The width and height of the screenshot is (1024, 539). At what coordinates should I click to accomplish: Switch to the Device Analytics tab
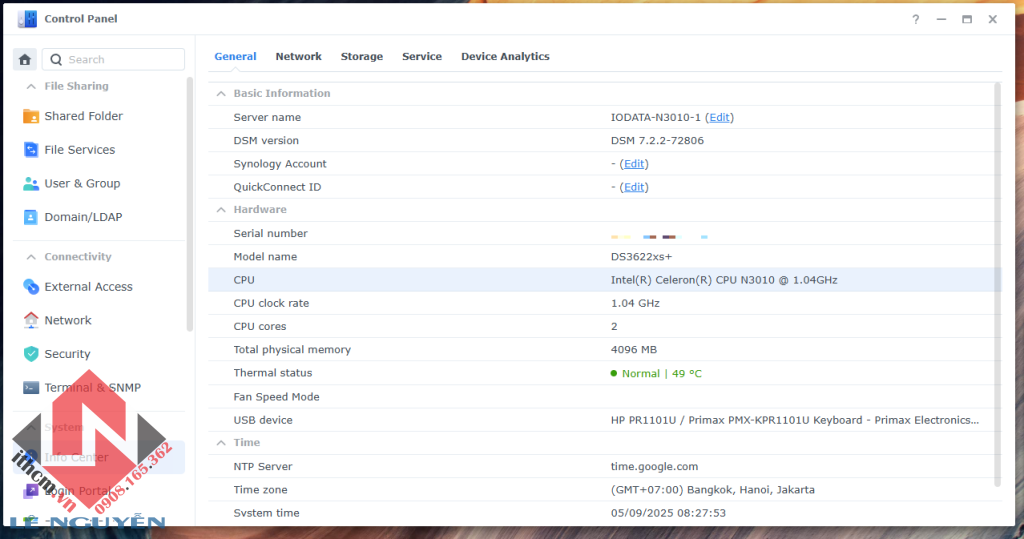coord(505,56)
